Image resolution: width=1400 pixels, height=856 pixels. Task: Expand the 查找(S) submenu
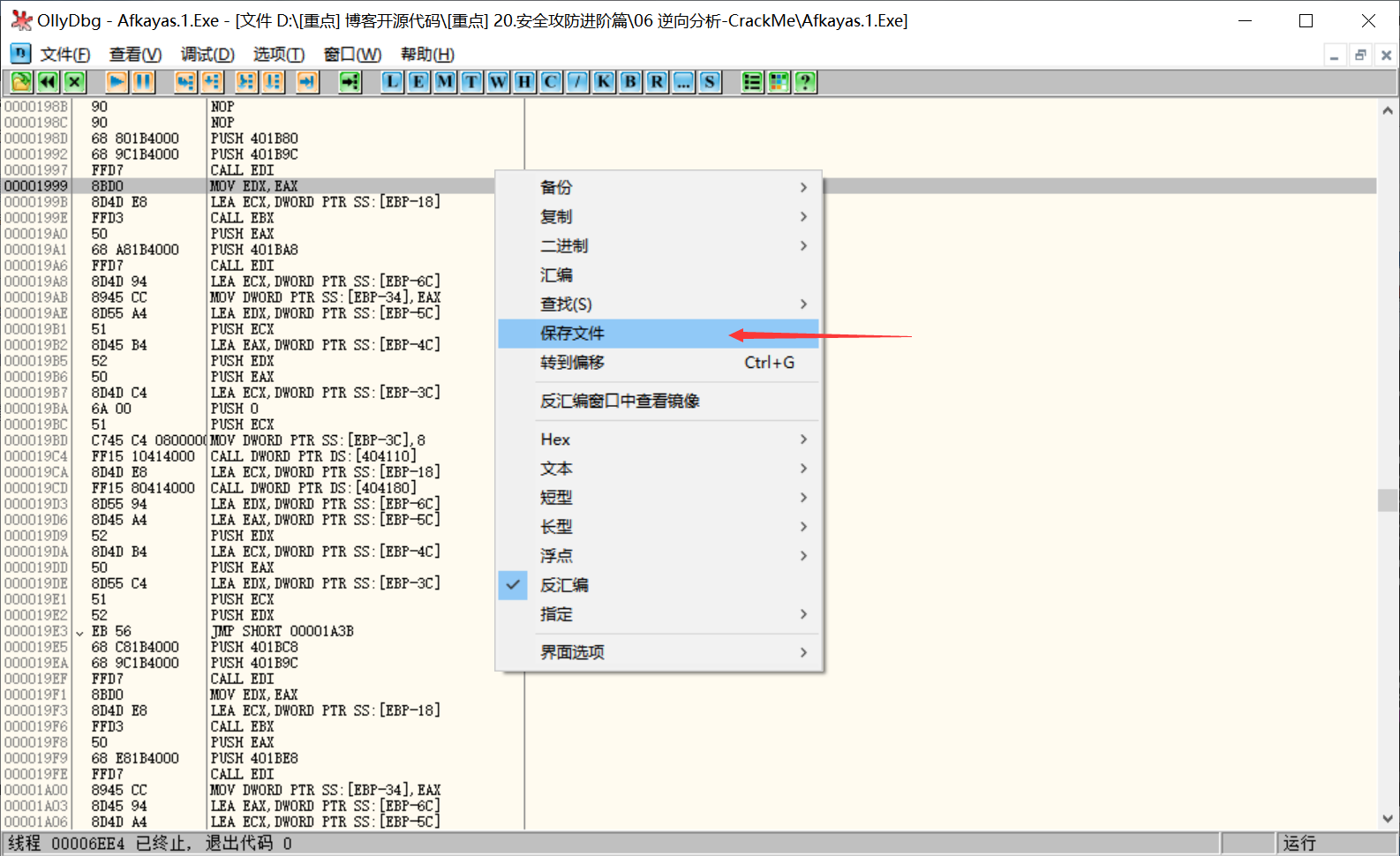659,304
